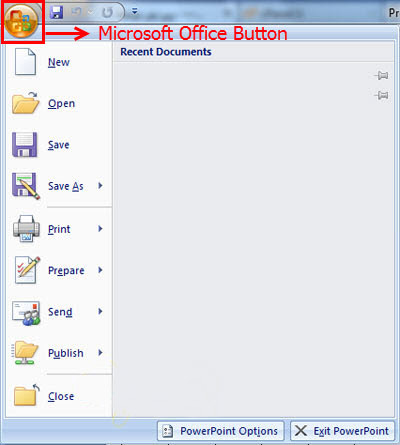Expand the Print submenu arrow

pos(100,229)
